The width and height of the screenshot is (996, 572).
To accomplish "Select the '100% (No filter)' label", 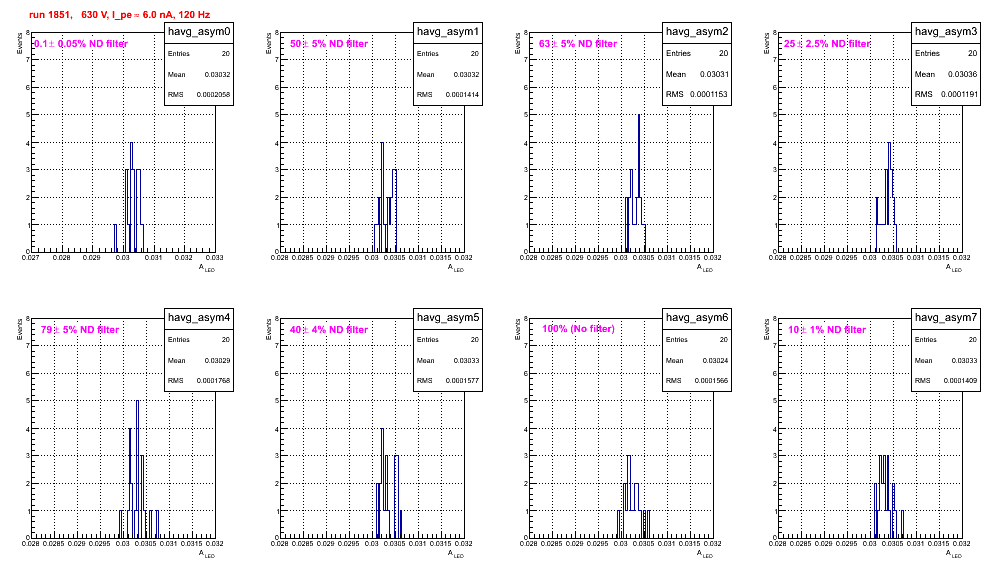I will (x=579, y=329).
